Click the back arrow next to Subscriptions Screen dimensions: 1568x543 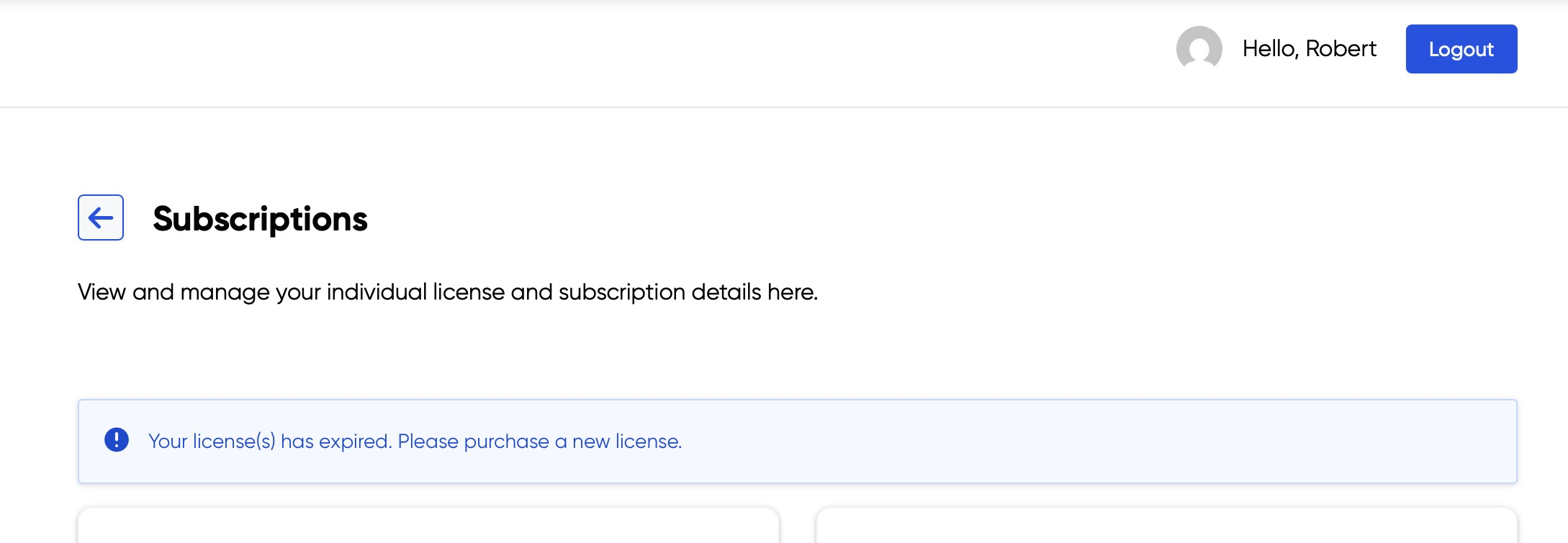coord(101,217)
